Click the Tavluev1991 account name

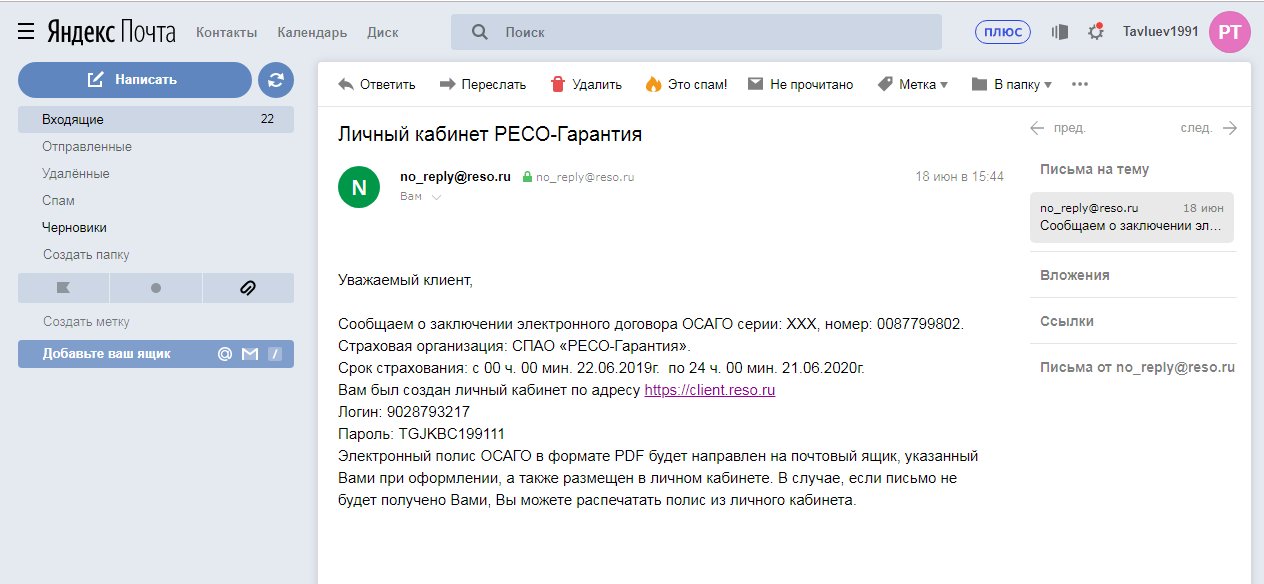(x=1160, y=32)
